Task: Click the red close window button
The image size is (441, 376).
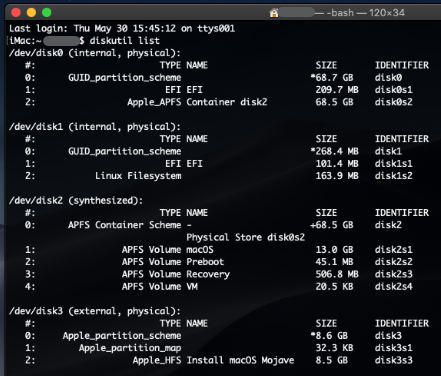Action: point(16,13)
